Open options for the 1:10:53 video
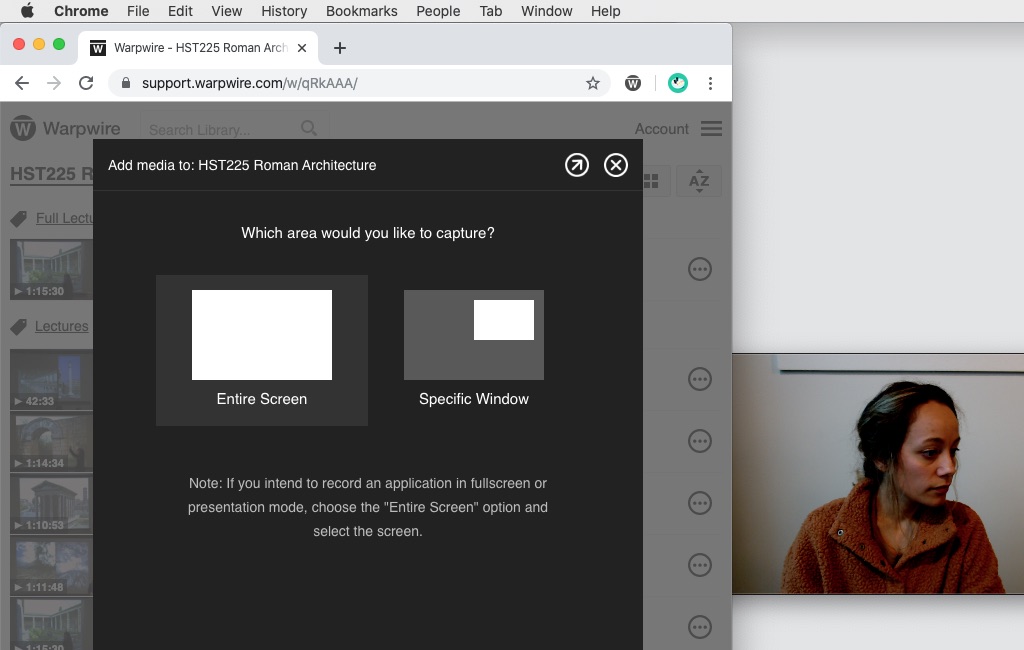Screen dimensions: 1024x650 tap(699, 503)
